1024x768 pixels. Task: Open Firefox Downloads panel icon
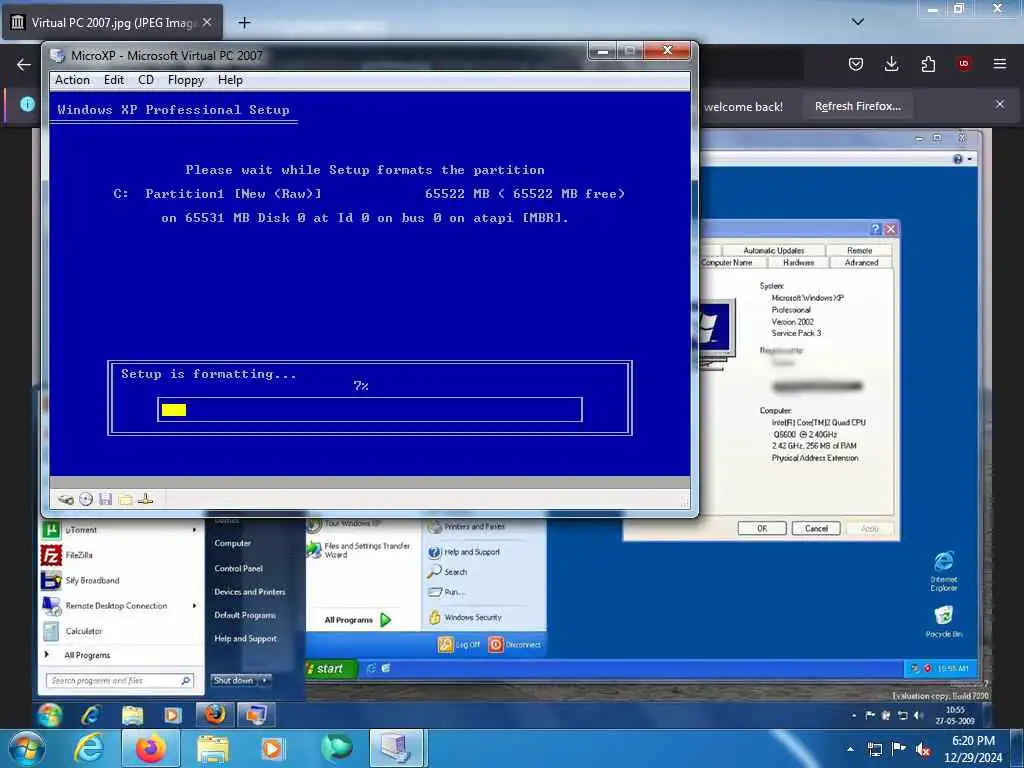[x=891, y=64]
